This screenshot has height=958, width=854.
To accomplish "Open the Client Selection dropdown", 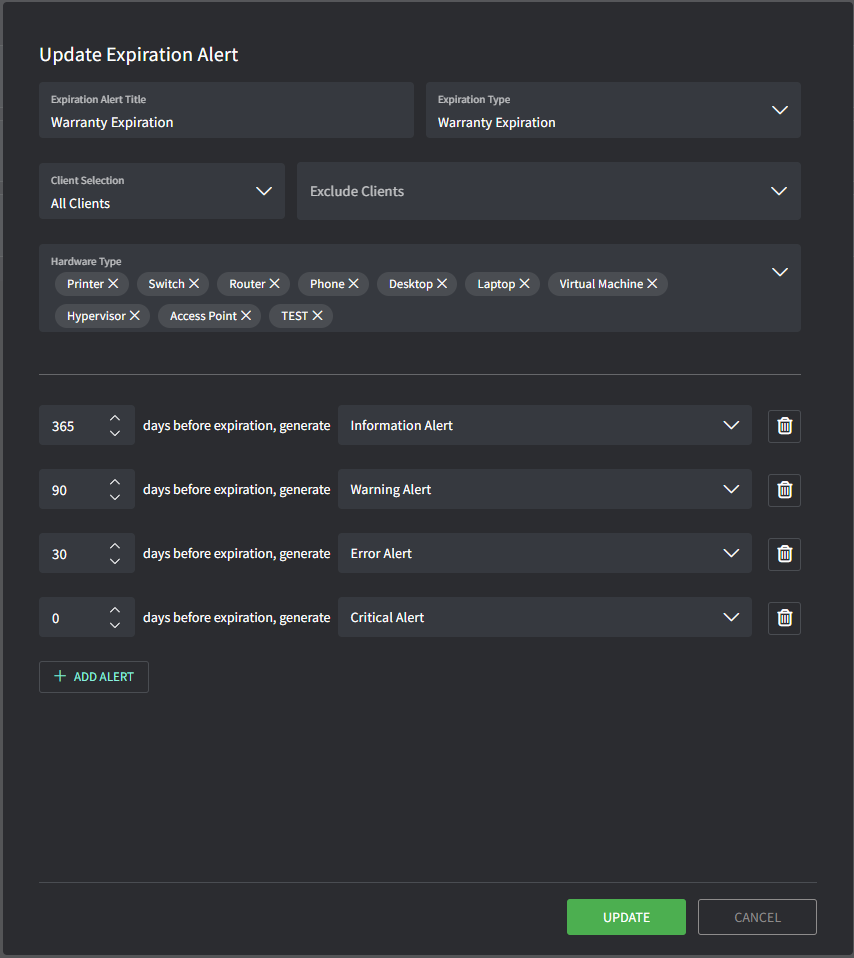I will pos(264,191).
